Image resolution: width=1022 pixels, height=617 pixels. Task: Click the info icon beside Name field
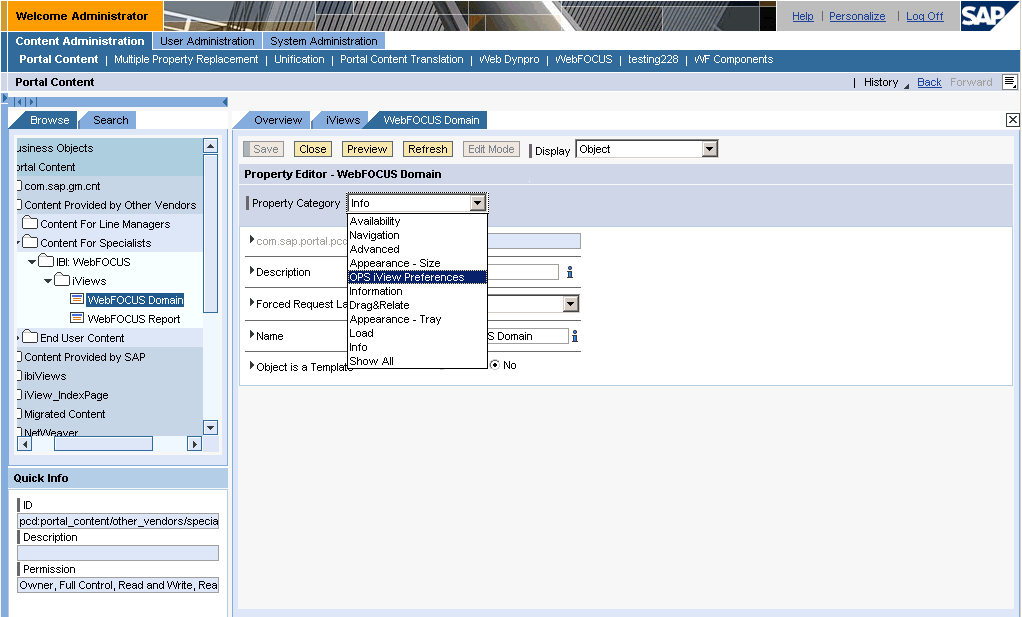[x=576, y=336]
